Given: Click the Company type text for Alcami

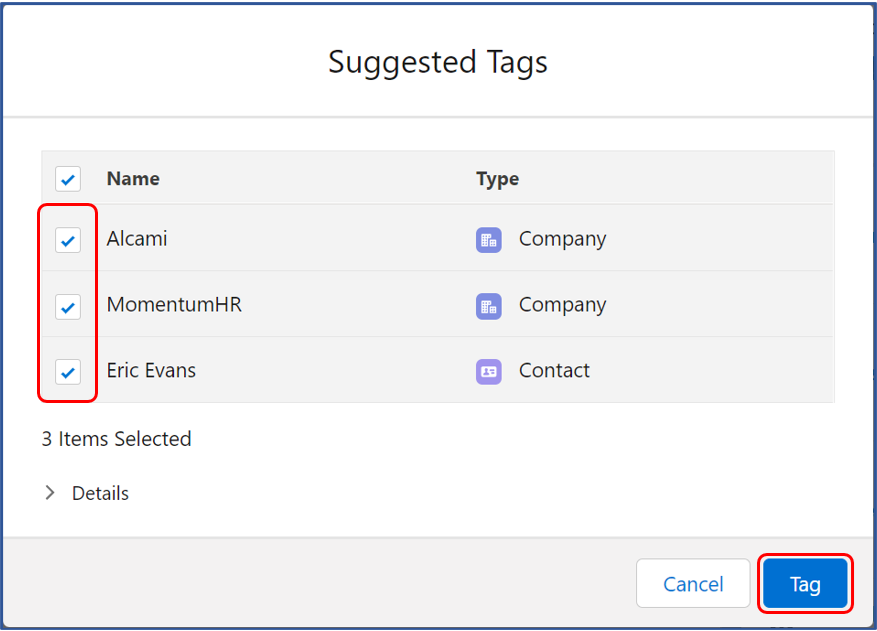Looking at the screenshot, I should (562, 239).
